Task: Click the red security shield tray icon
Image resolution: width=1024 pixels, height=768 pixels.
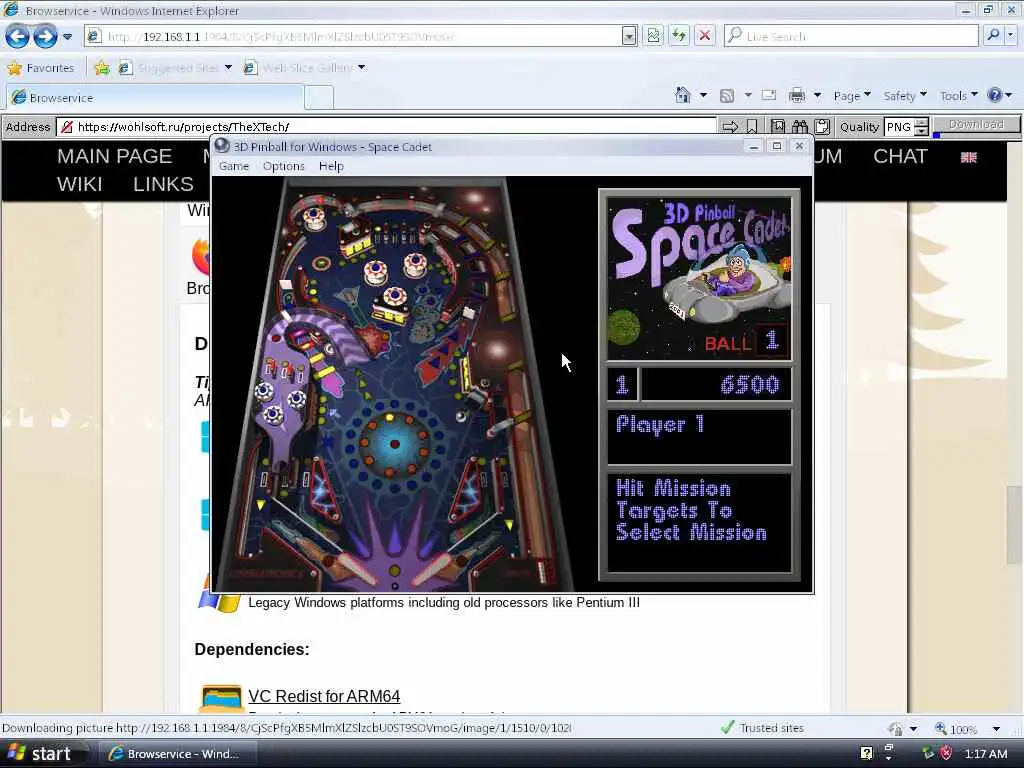Action: tap(946, 753)
